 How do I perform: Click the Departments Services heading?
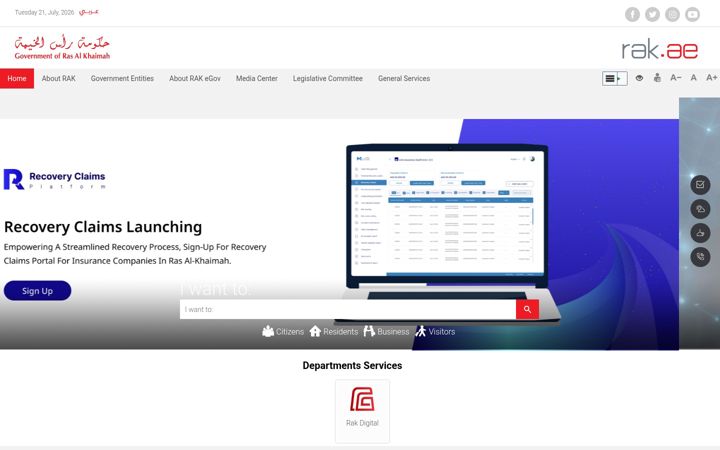point(352,366)
